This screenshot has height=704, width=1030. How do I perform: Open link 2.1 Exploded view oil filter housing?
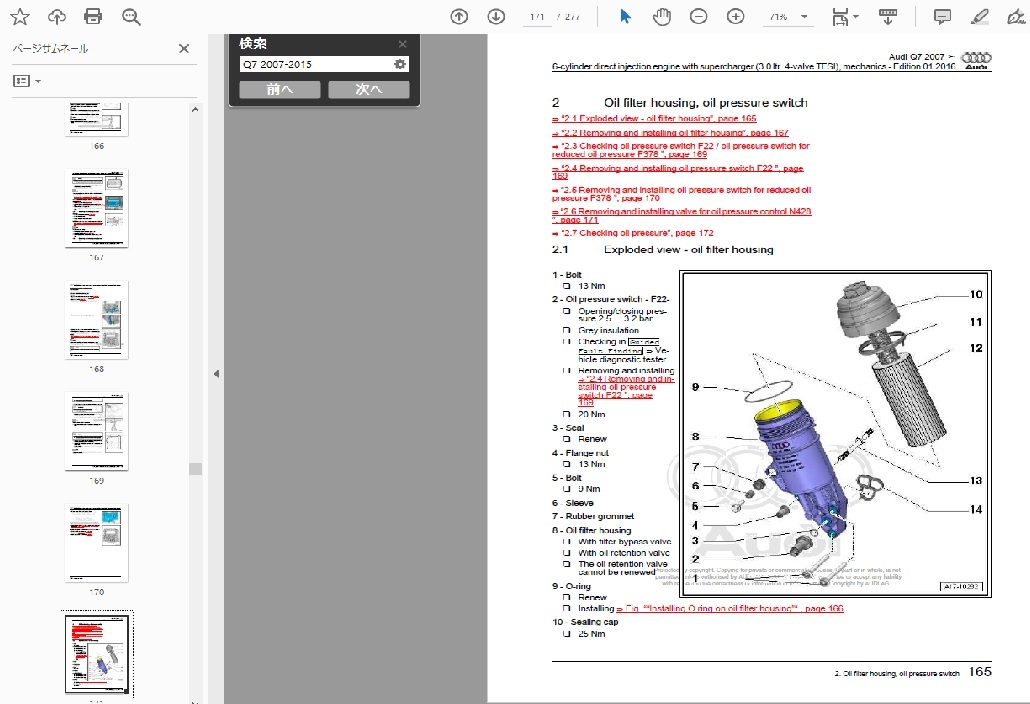654,119
